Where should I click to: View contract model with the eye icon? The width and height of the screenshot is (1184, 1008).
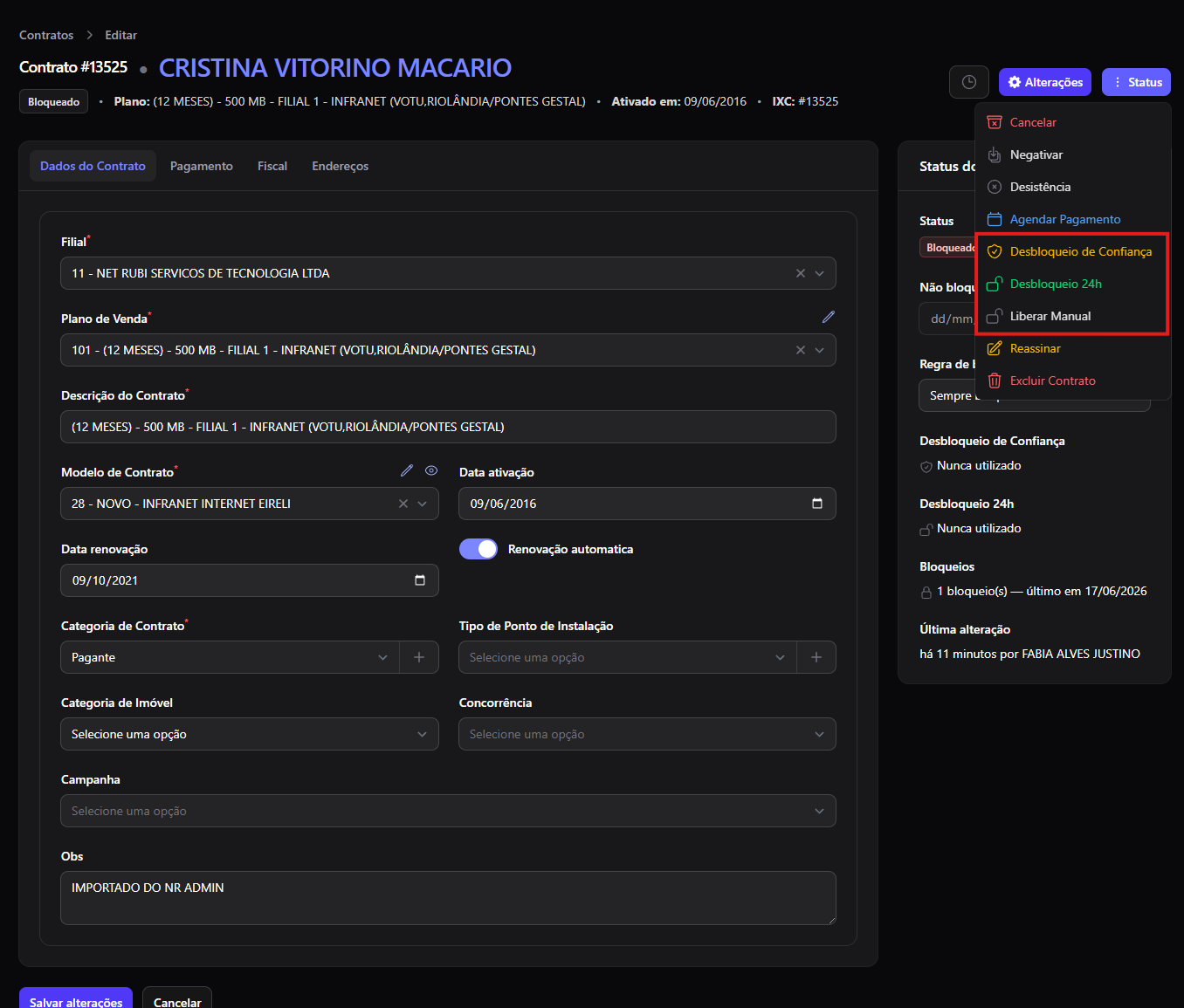click(431, 470)
